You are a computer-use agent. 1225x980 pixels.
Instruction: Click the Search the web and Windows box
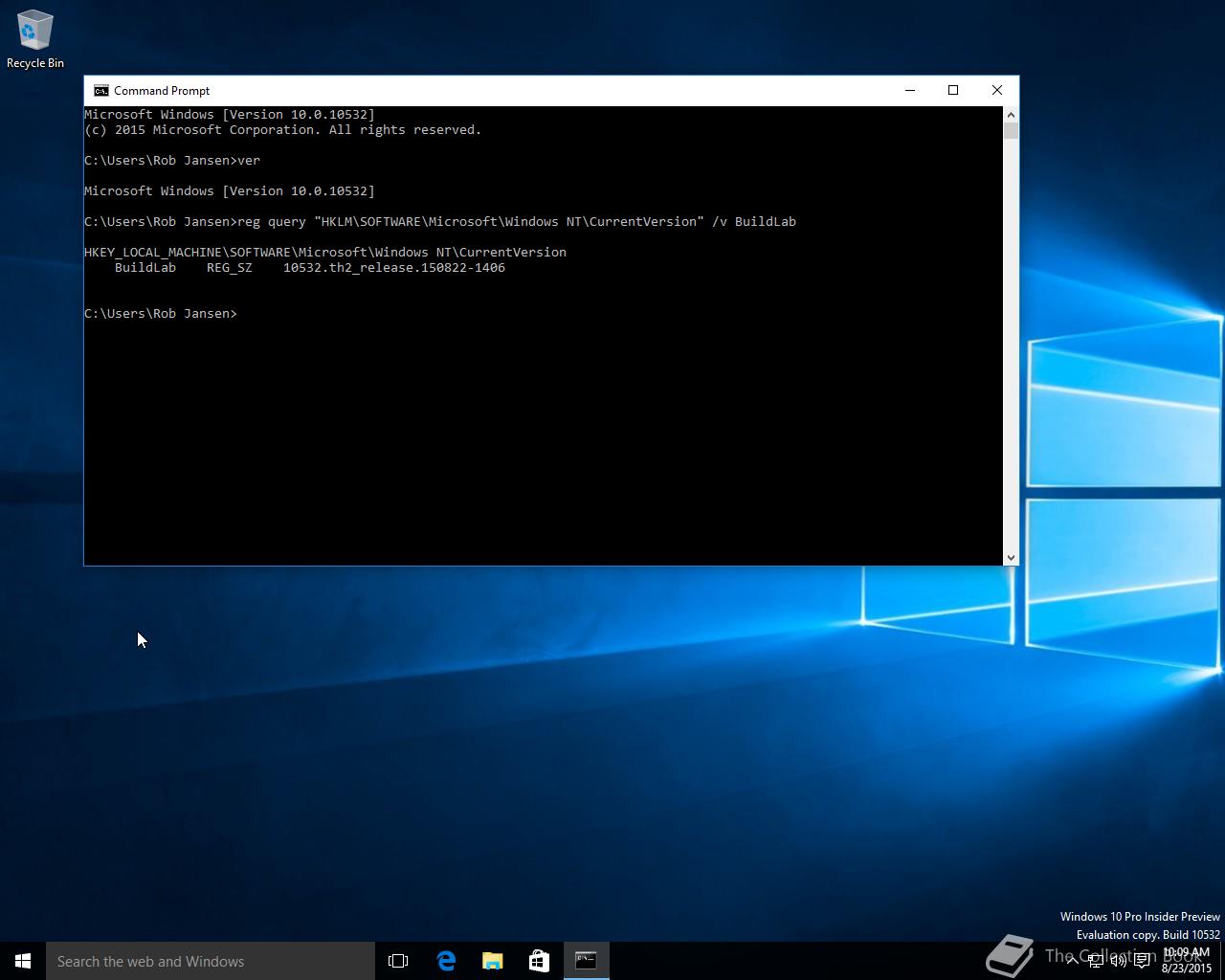[x=211, y=961]
